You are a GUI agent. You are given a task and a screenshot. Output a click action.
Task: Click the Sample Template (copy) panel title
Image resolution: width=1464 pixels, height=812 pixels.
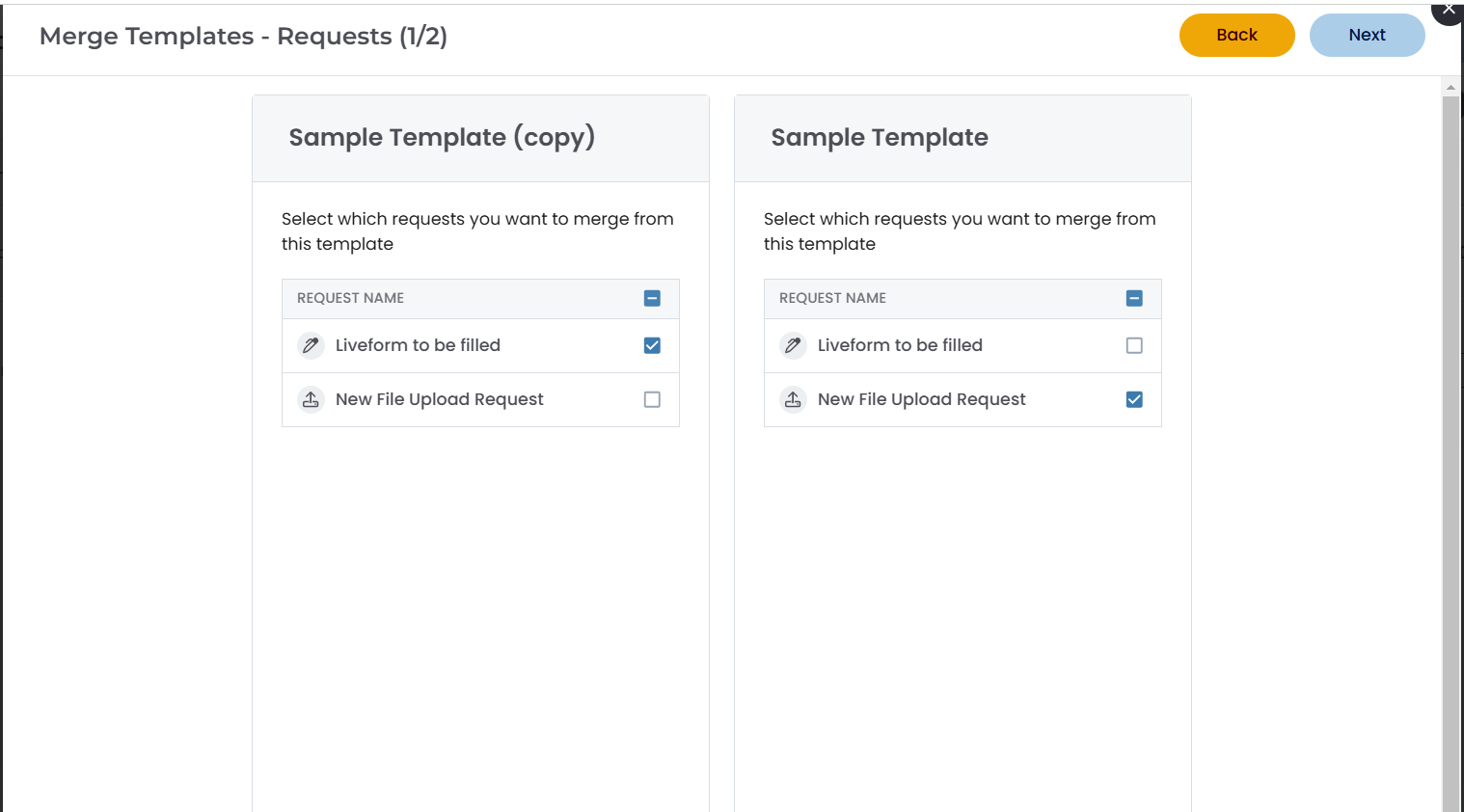[x=442, y=137]
